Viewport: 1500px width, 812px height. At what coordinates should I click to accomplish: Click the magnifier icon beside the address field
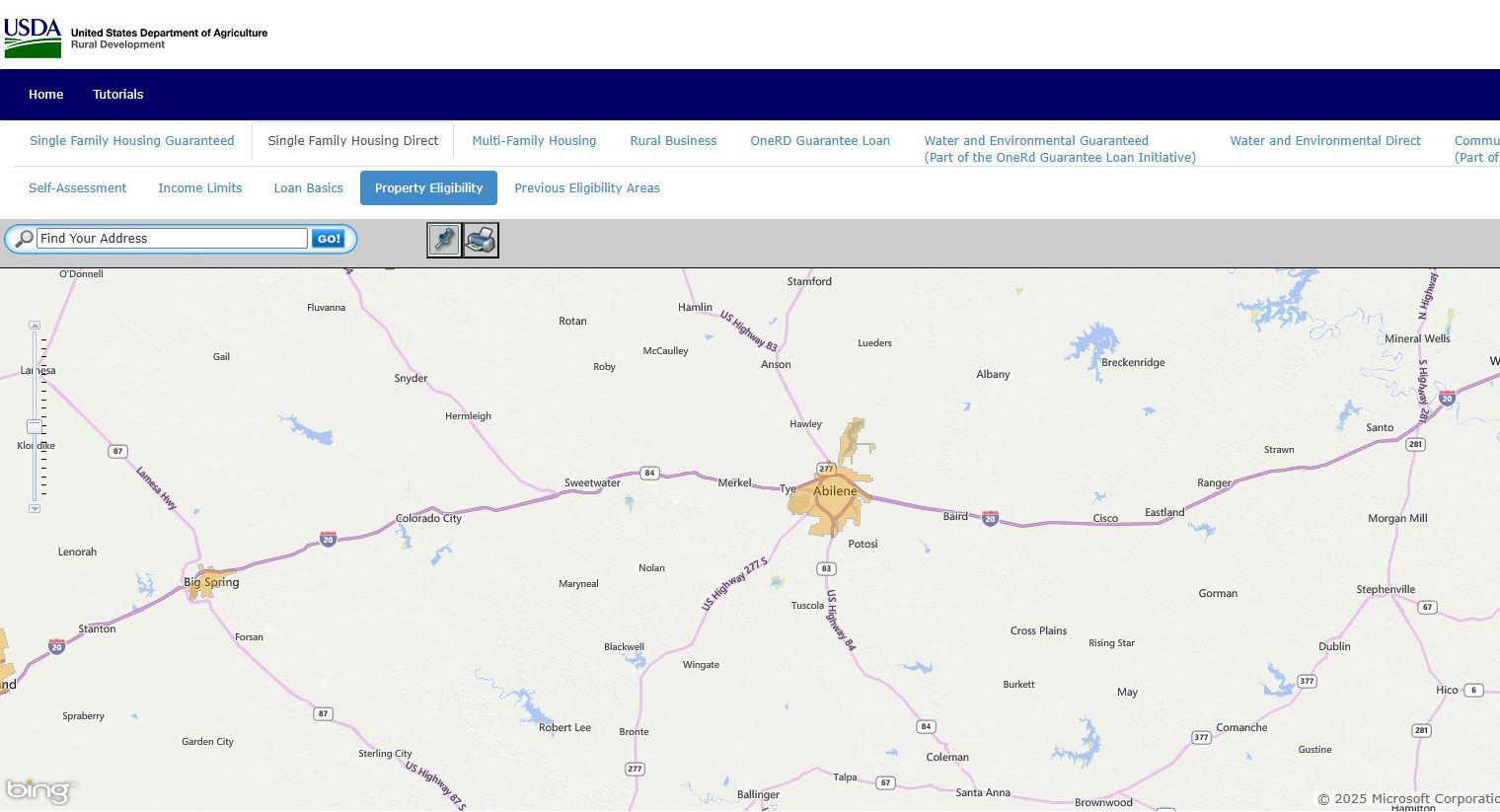pyautogui.click(x=23, y=238)
